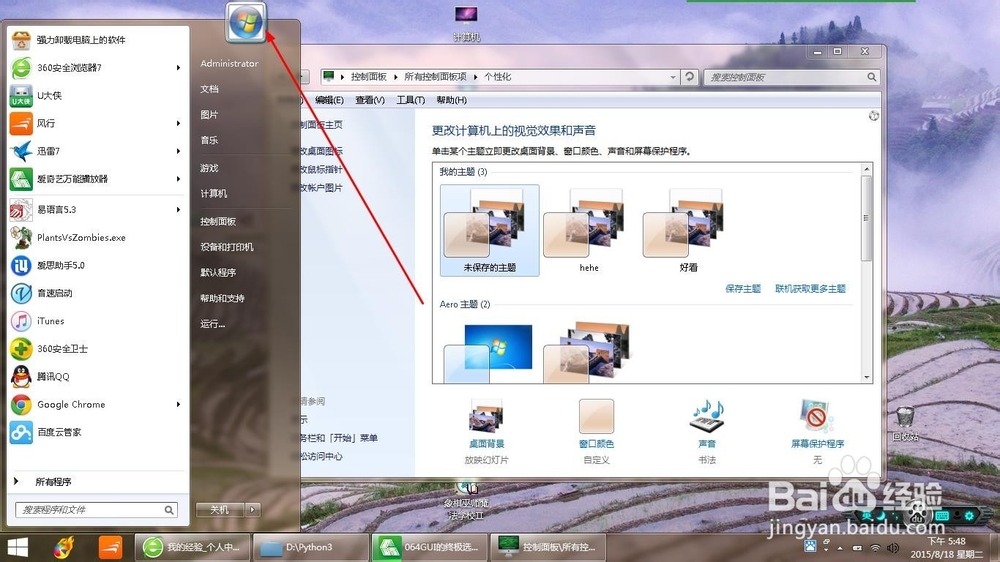Viewport: 1000px width, 562px height.
Task: Click the taskbar clock showing 下午 5:48
Action: [946, 547]
